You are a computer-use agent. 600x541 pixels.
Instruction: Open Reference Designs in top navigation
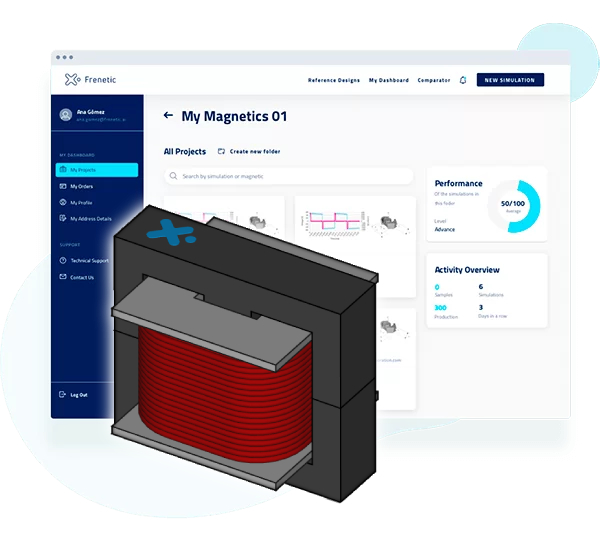[x=334, y=80]
